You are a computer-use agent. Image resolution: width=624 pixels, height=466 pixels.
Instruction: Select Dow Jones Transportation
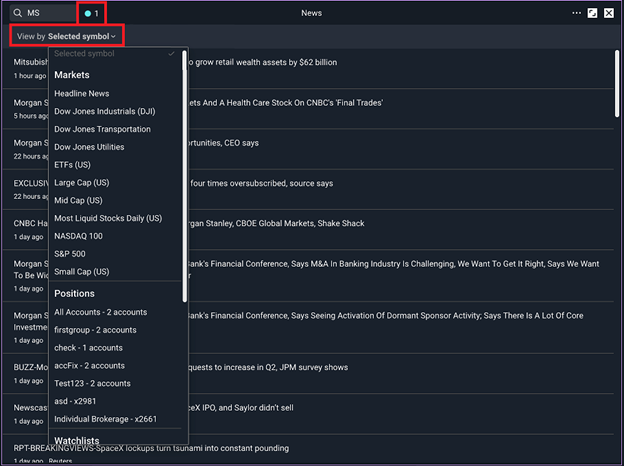tap(102, 129)
